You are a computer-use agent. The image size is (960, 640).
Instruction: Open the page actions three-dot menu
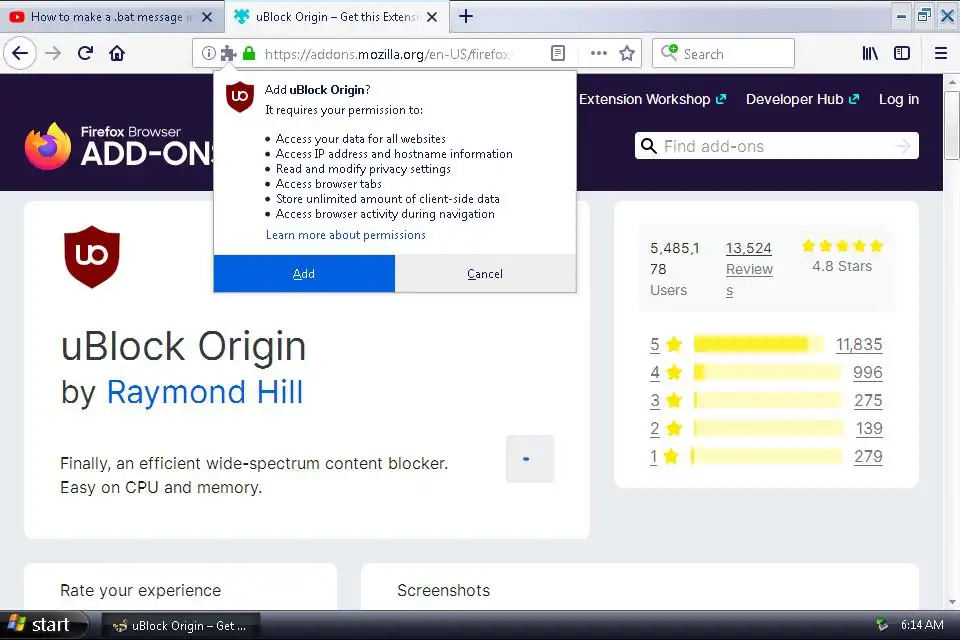(599, 53)
